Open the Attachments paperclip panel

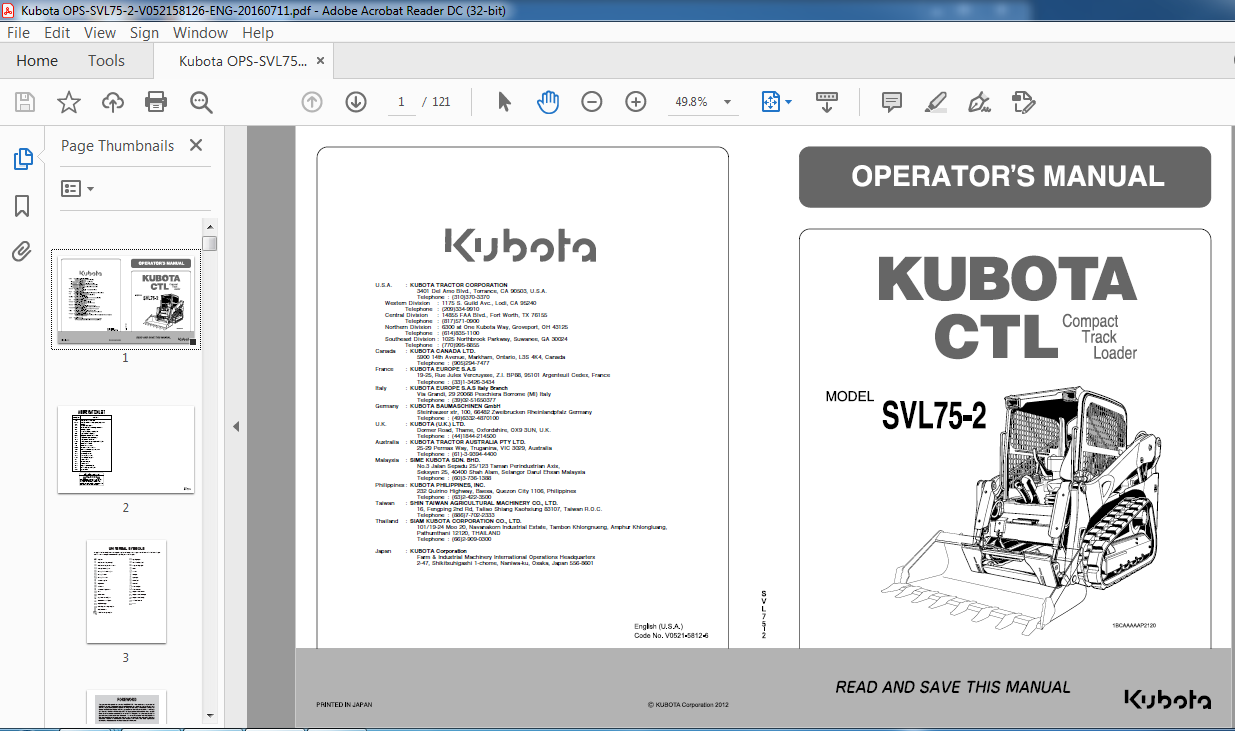click(x=22, y=252)
